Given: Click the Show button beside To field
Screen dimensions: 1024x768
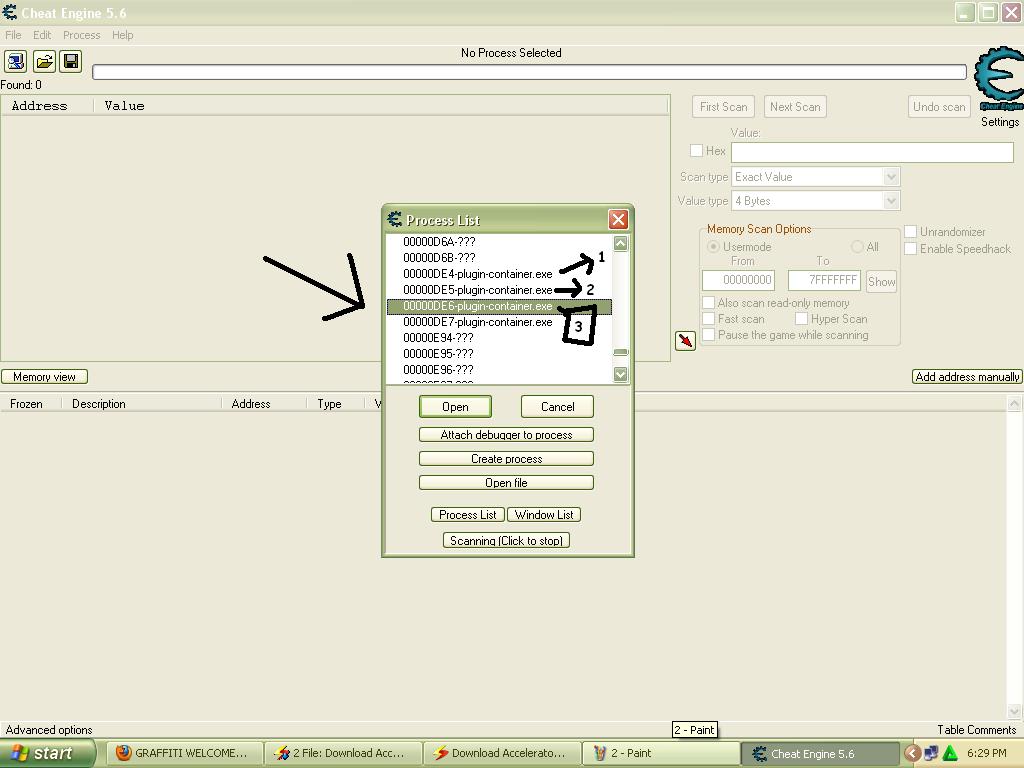Looking at the screenshot, I should (x=881, y=282).
